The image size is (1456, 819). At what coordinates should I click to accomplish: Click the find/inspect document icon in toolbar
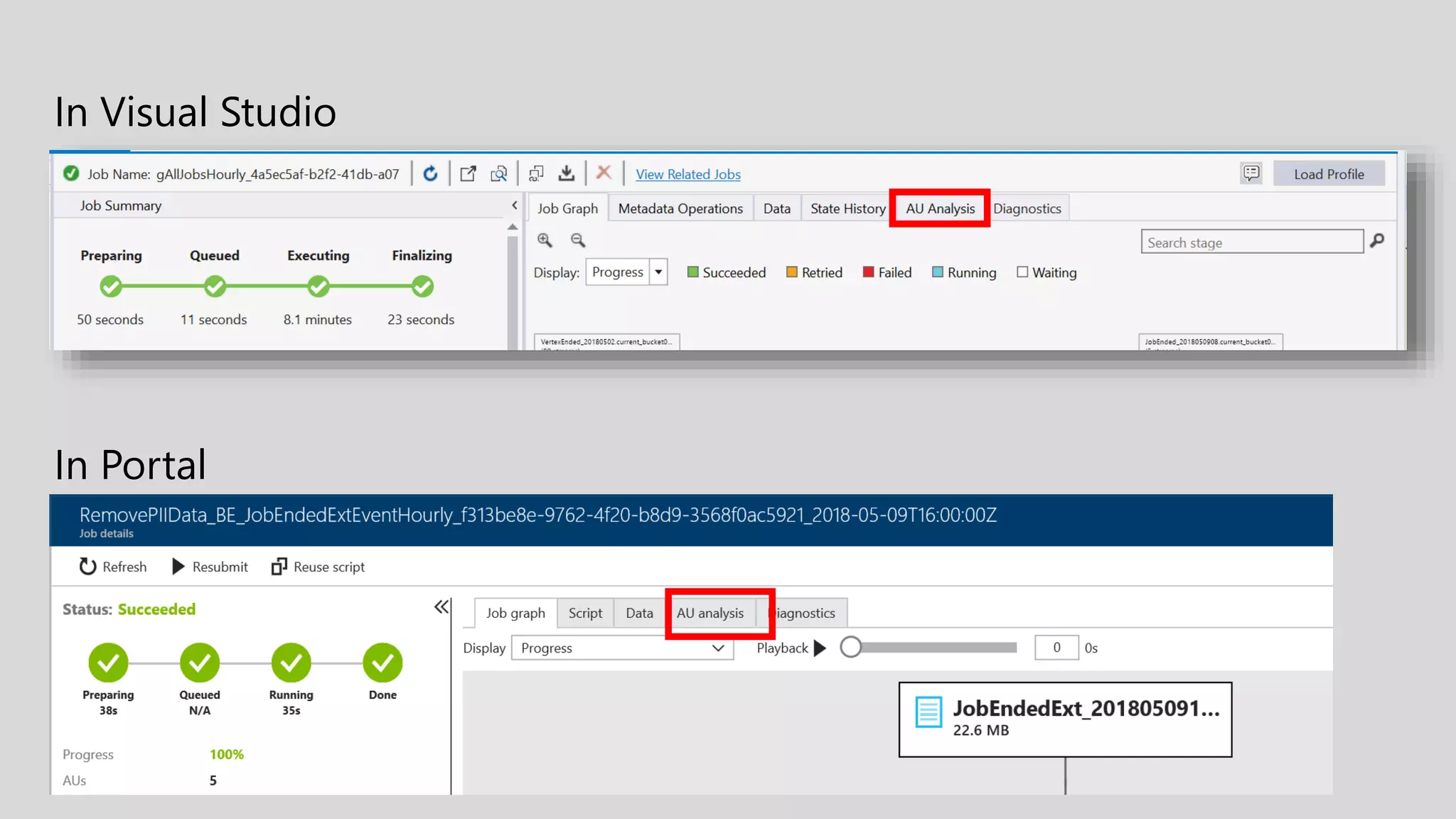pos(499,173)
